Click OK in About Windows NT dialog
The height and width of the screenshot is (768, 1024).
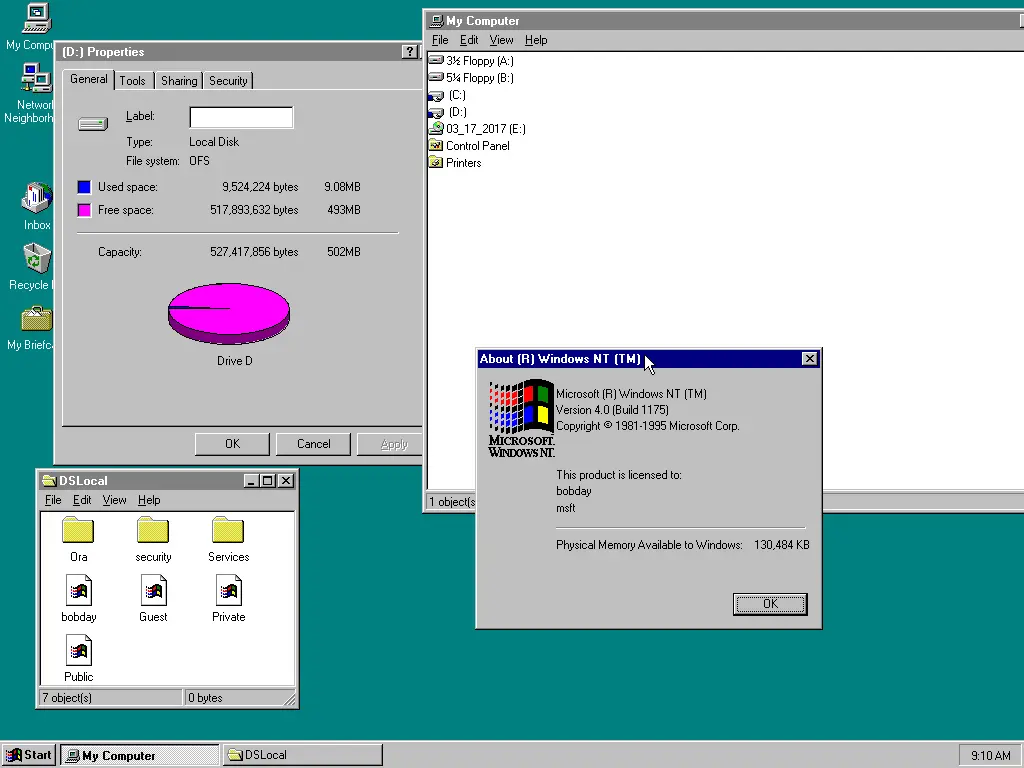pyautogui.click(x=770, y=604)
